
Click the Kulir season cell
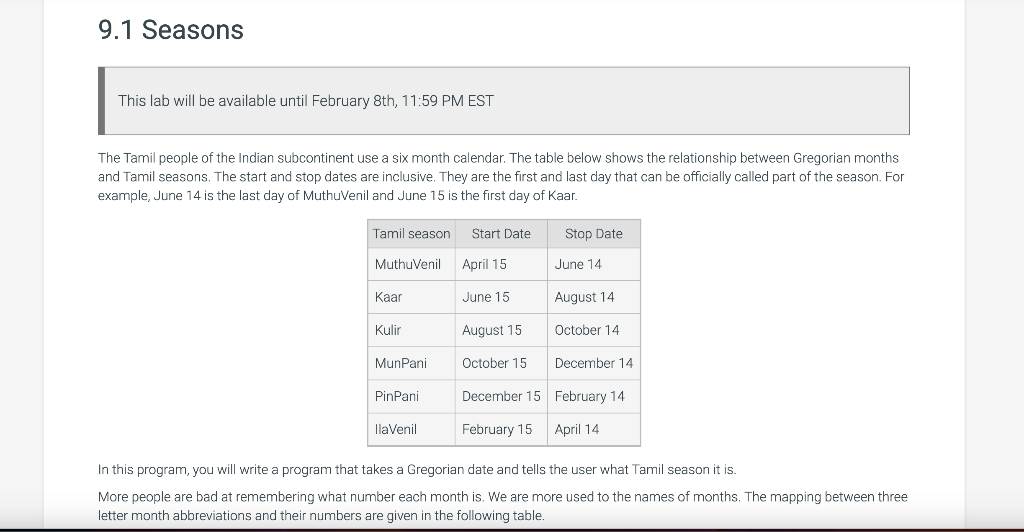(x=411, y=330)
